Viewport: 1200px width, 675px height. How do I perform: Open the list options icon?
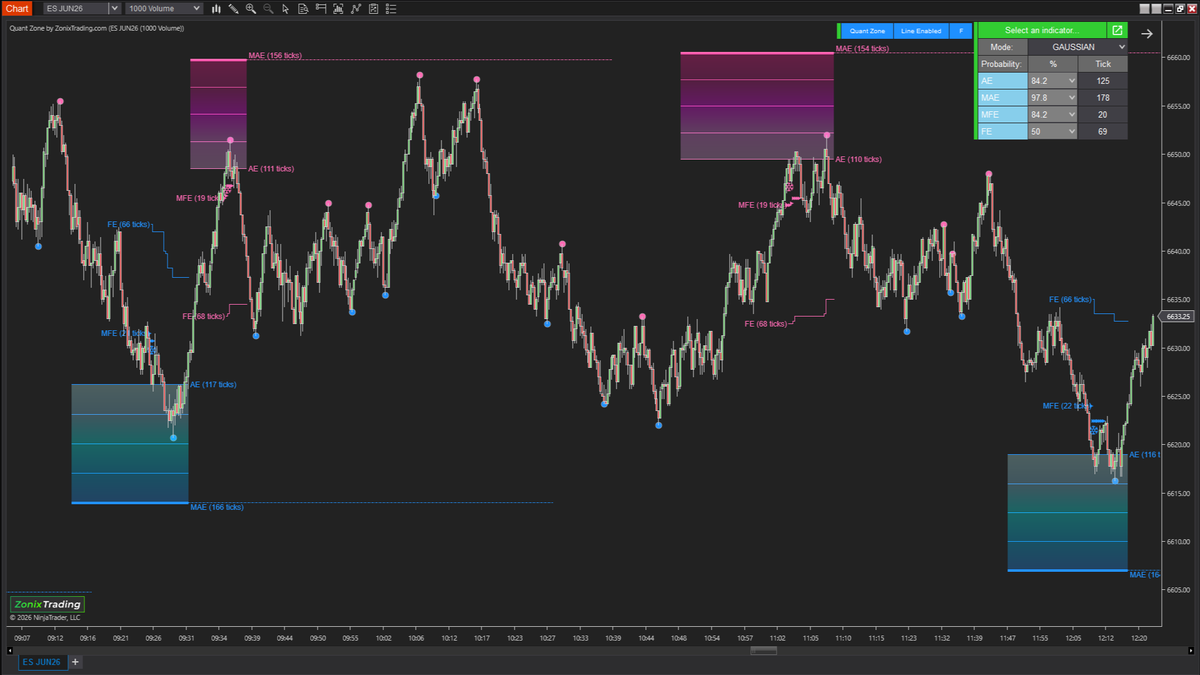pyautogui.click(x=391, y=8)
